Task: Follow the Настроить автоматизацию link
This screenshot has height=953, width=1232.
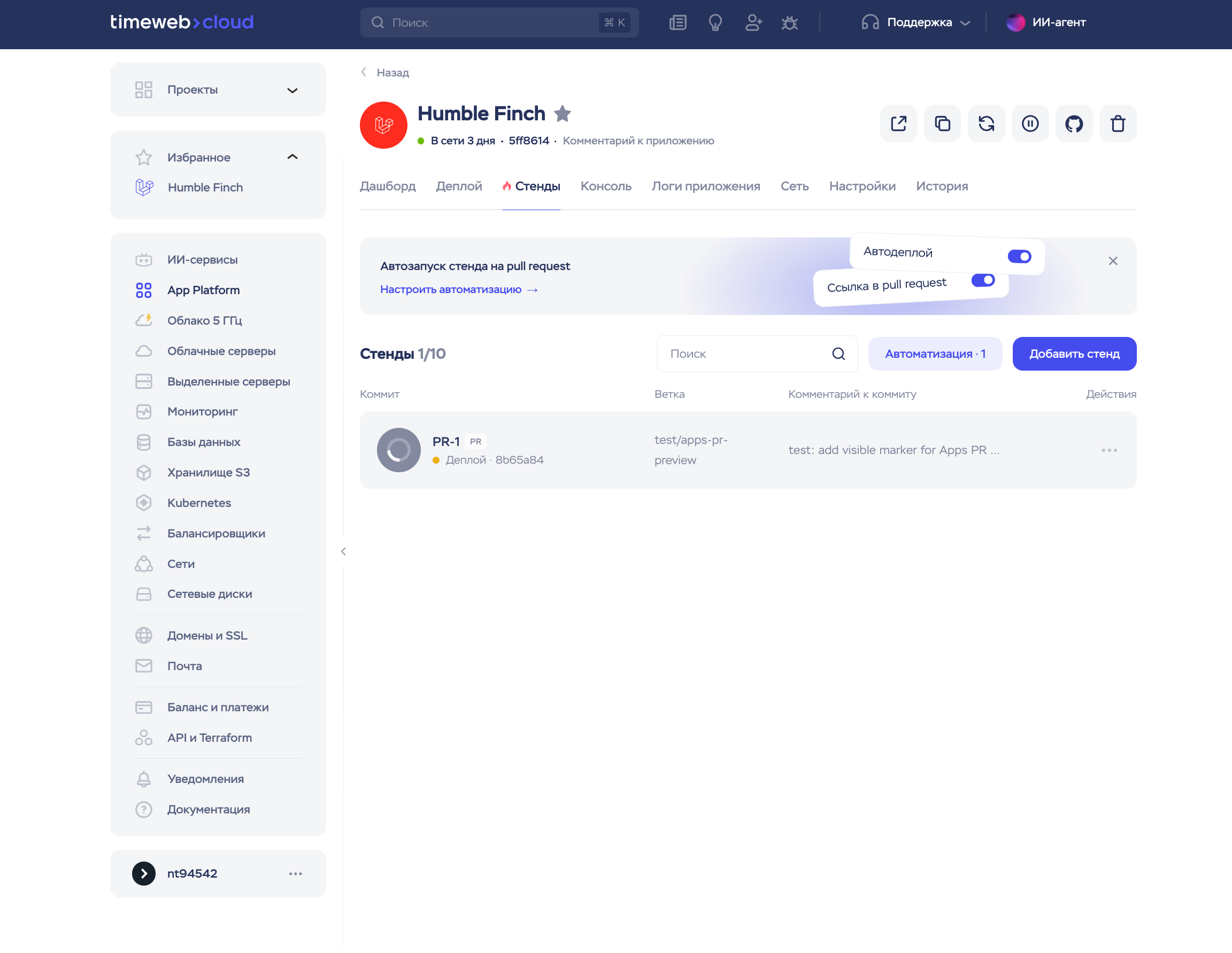Action: click(x=459, y=289)
